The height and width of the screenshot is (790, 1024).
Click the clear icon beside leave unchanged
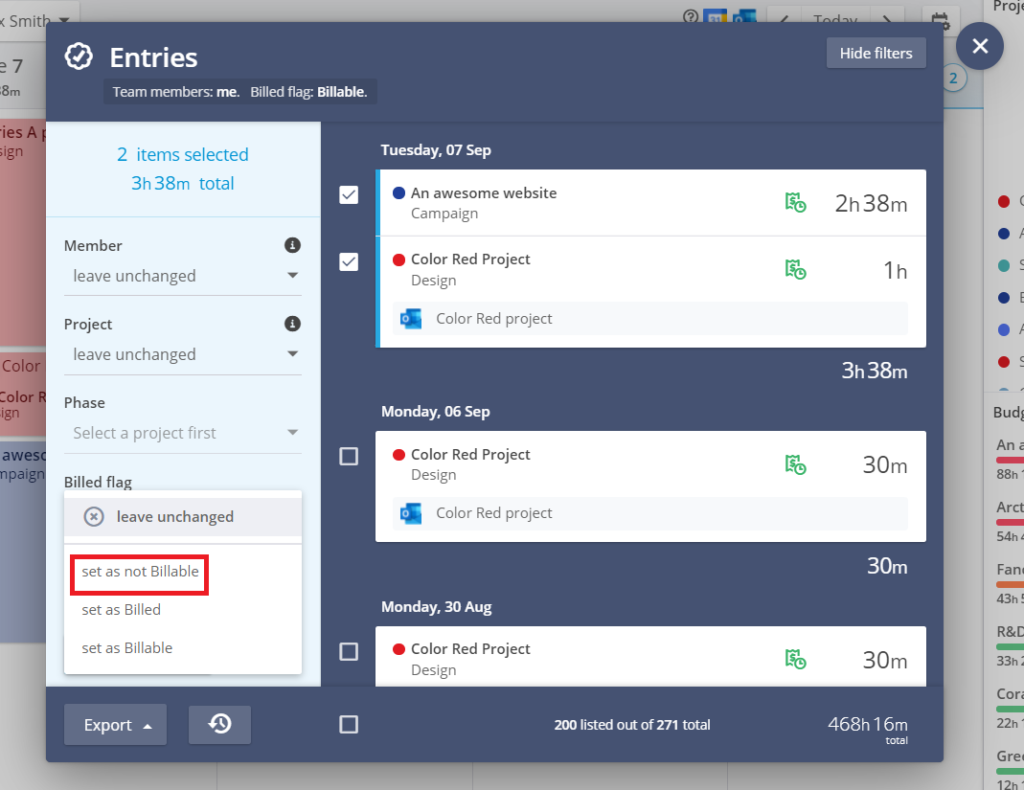pos(94,516)
